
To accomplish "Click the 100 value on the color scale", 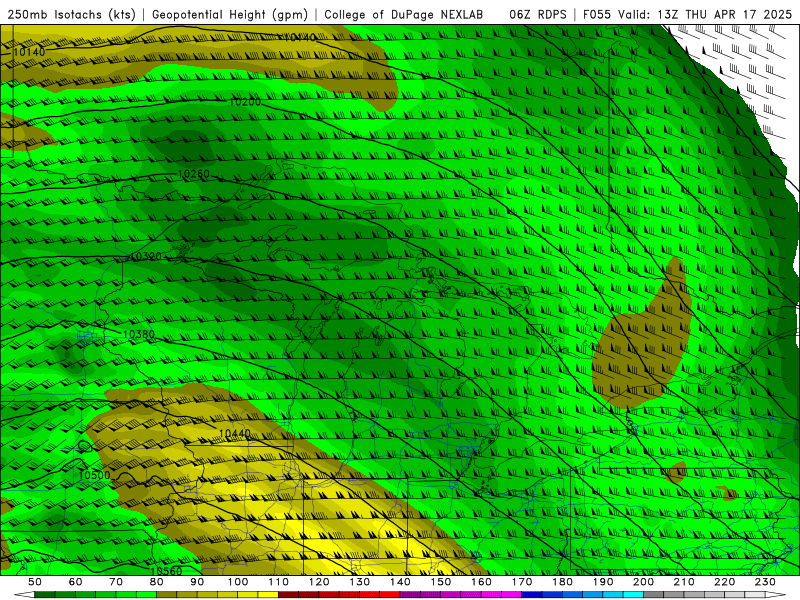I will coord(238,582).
